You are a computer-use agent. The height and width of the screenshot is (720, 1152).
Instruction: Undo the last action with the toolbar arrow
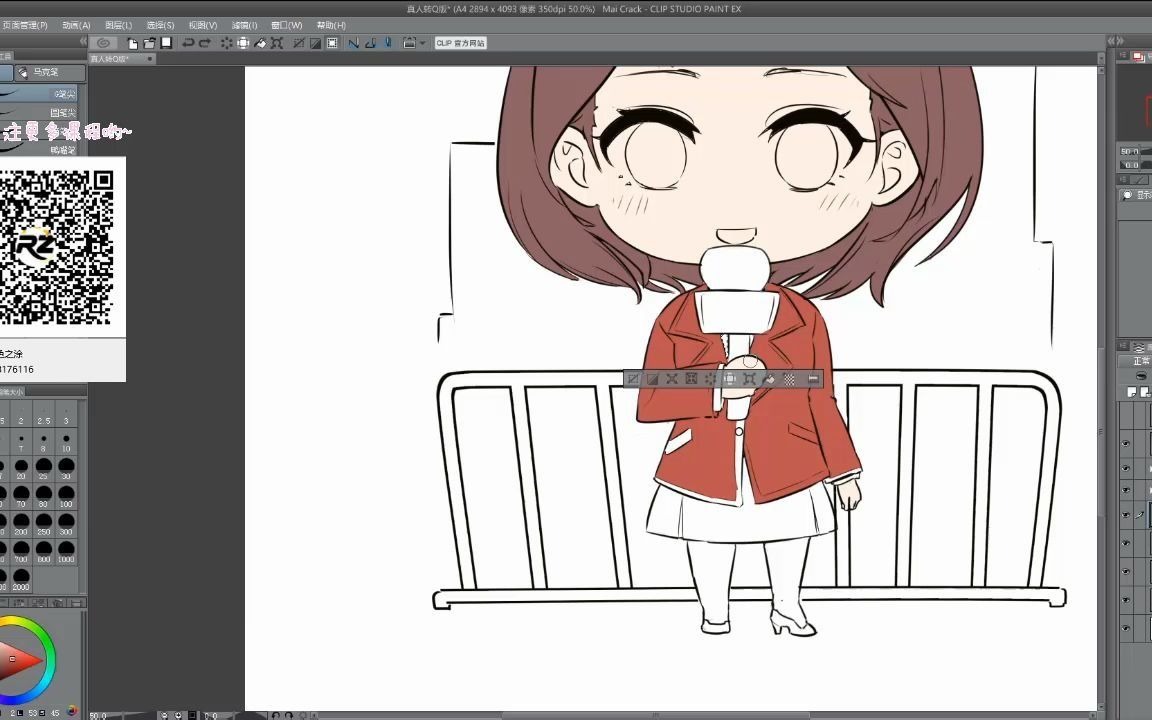point(188,43)
